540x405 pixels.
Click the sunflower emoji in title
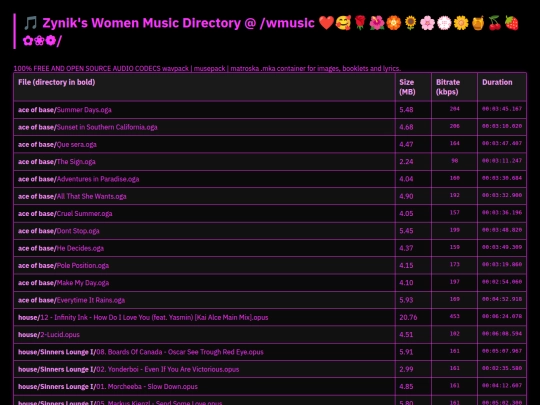(410, 23)
